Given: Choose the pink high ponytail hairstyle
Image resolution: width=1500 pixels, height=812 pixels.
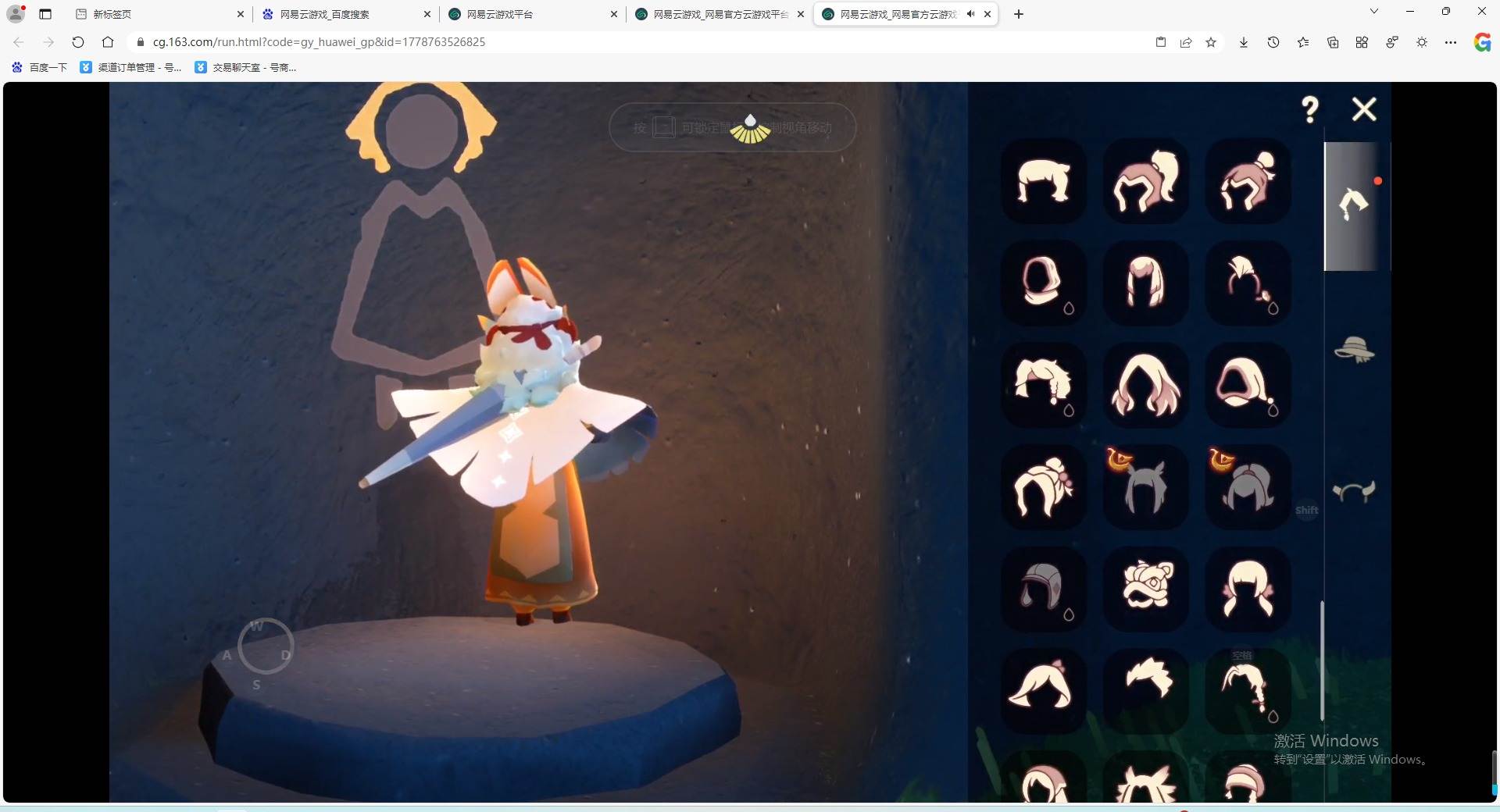Looking at the screenshot, I should coord(1145,181).
